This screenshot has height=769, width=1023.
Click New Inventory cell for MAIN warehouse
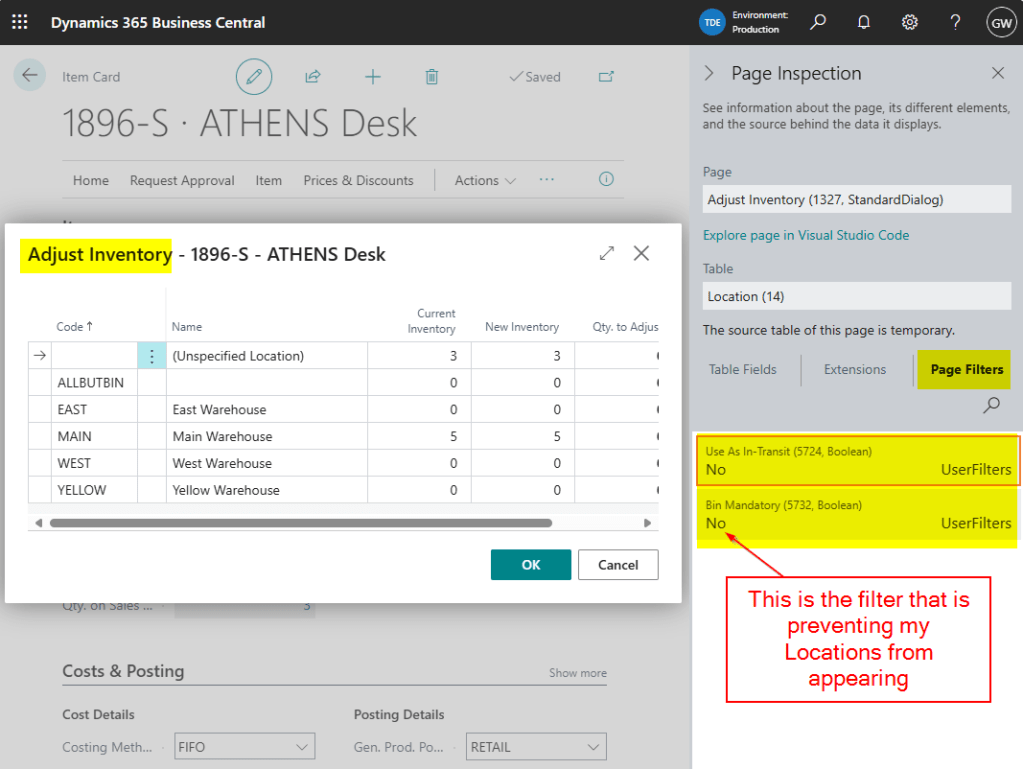tap(522, 437)
